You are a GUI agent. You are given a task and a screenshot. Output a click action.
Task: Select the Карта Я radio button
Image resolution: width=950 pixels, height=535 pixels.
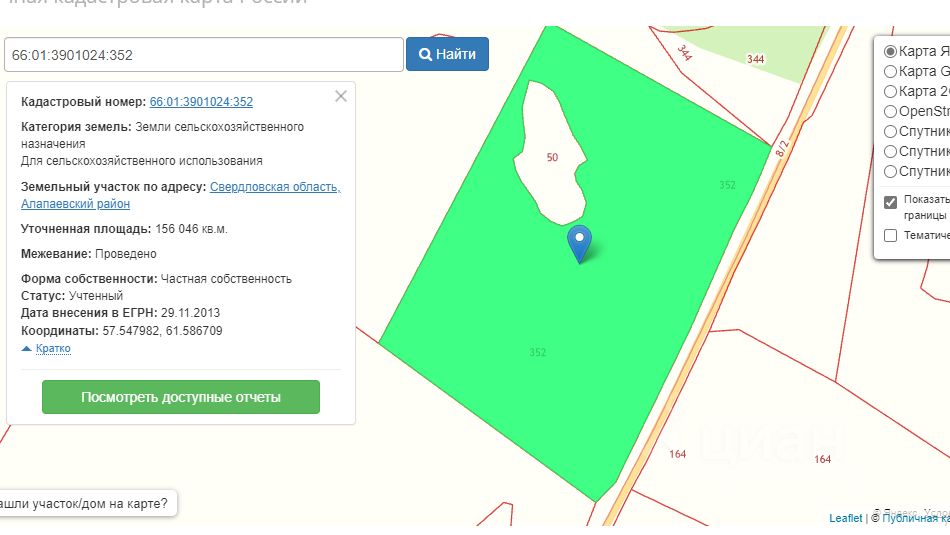pyautogui.click(x=890, y=52)
